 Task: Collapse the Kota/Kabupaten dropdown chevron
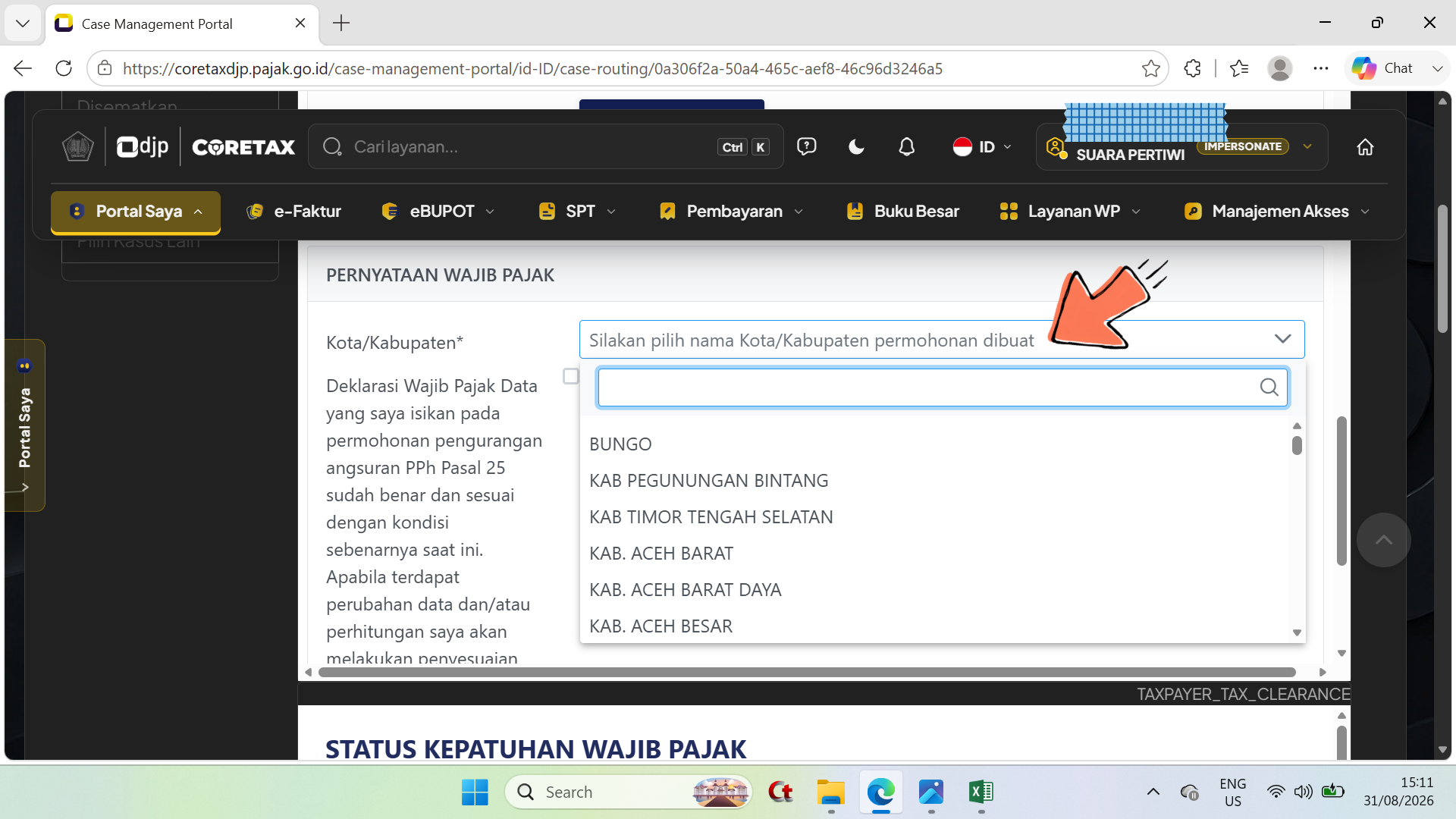pyautogui.click(x=1282, y=339)
